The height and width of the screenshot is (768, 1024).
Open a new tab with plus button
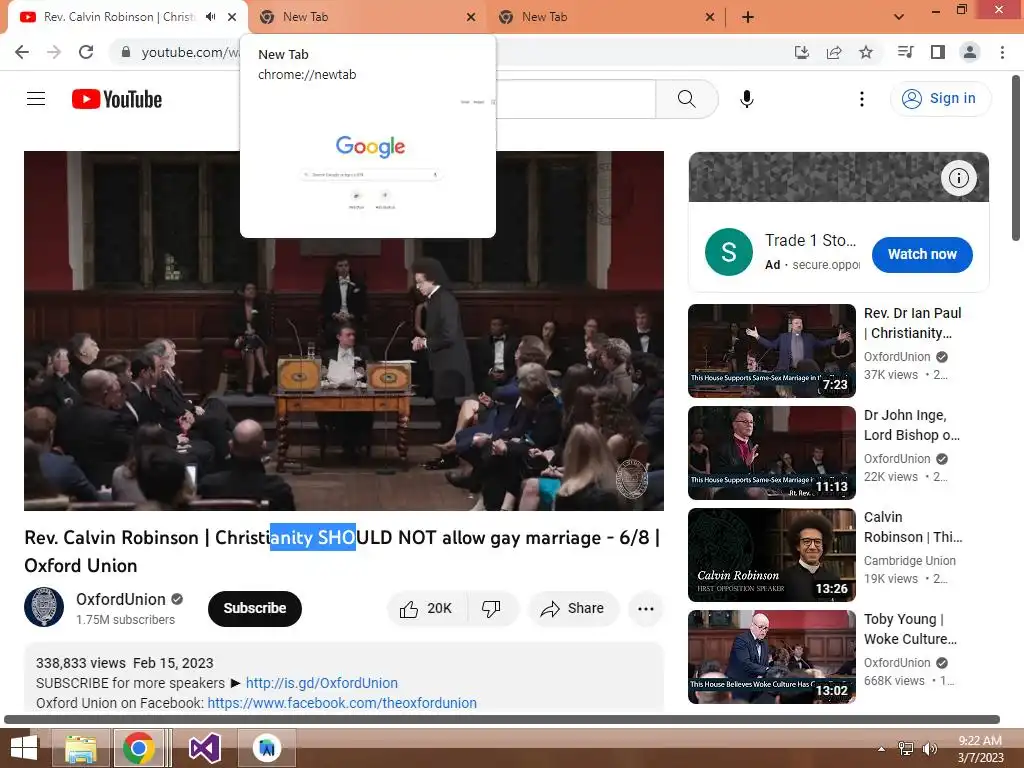coord(748,17)
